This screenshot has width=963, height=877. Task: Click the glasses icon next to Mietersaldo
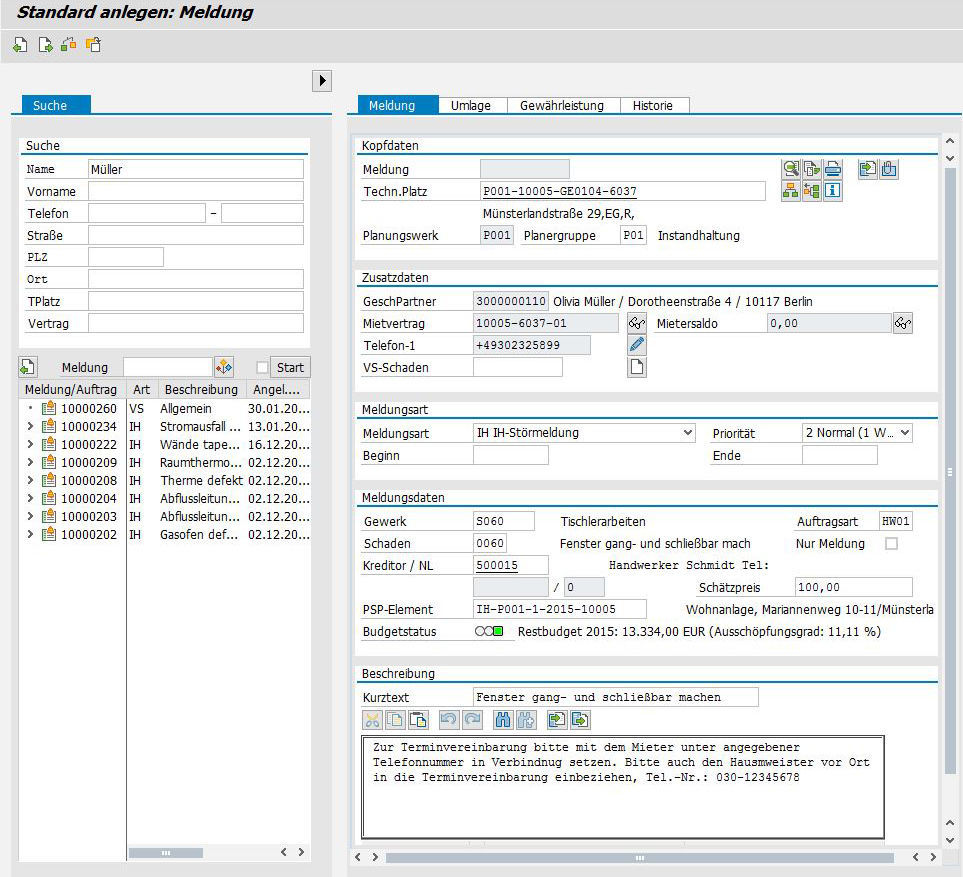point(903,323)
